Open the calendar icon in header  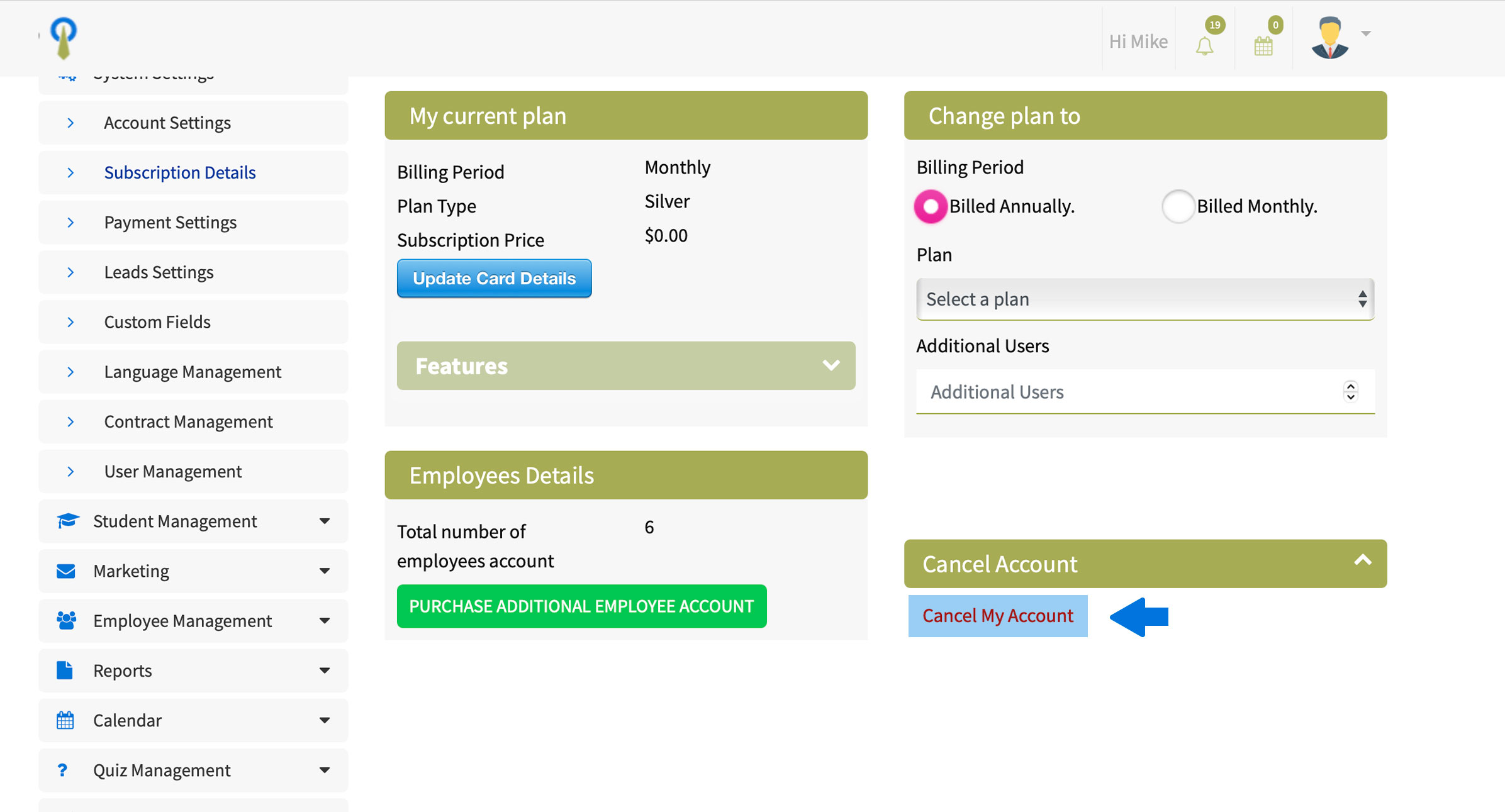tap(1263, 46)
